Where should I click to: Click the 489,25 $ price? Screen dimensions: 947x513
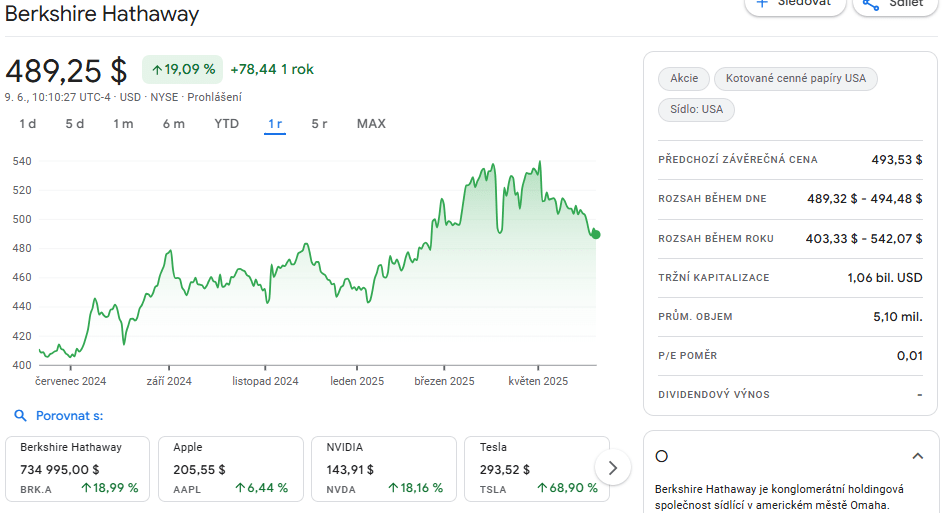66,71
